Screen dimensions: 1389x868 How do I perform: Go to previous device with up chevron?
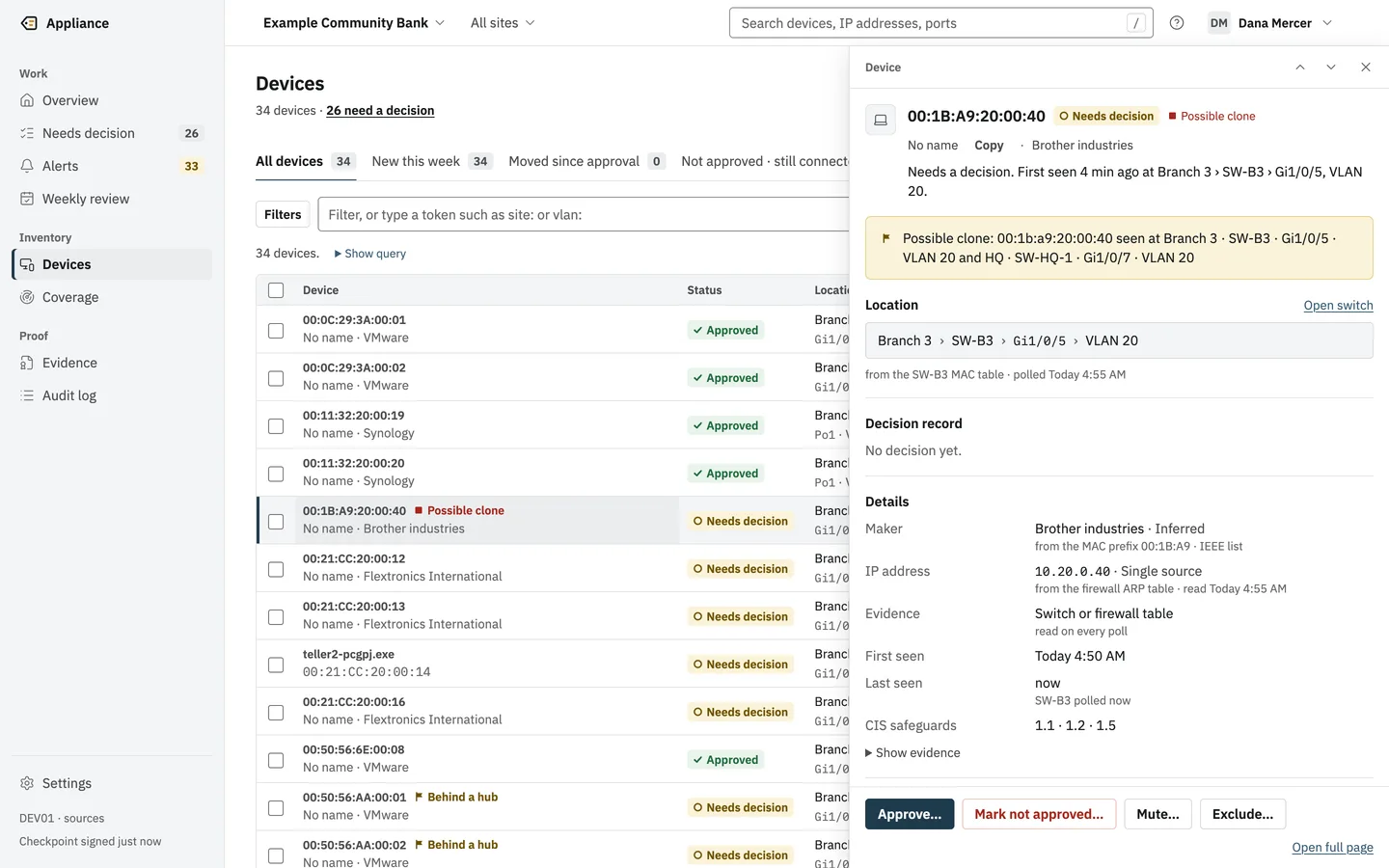click(1300, 68)
